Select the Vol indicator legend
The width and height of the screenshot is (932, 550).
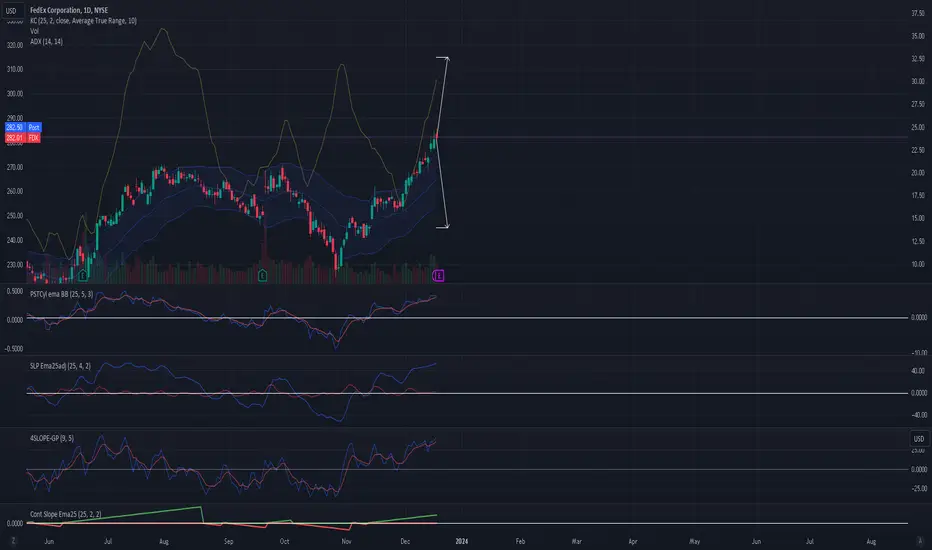point(34,31)
